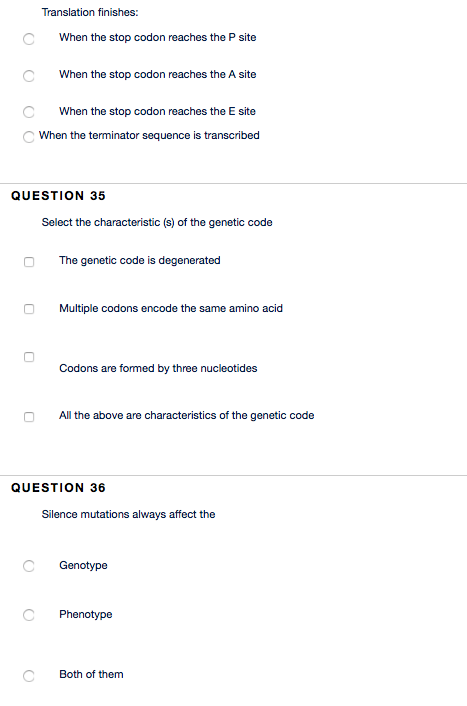Click the QUESTION 36 heading
This screenshot has width=467, height=706.
(x=58, y=488)
